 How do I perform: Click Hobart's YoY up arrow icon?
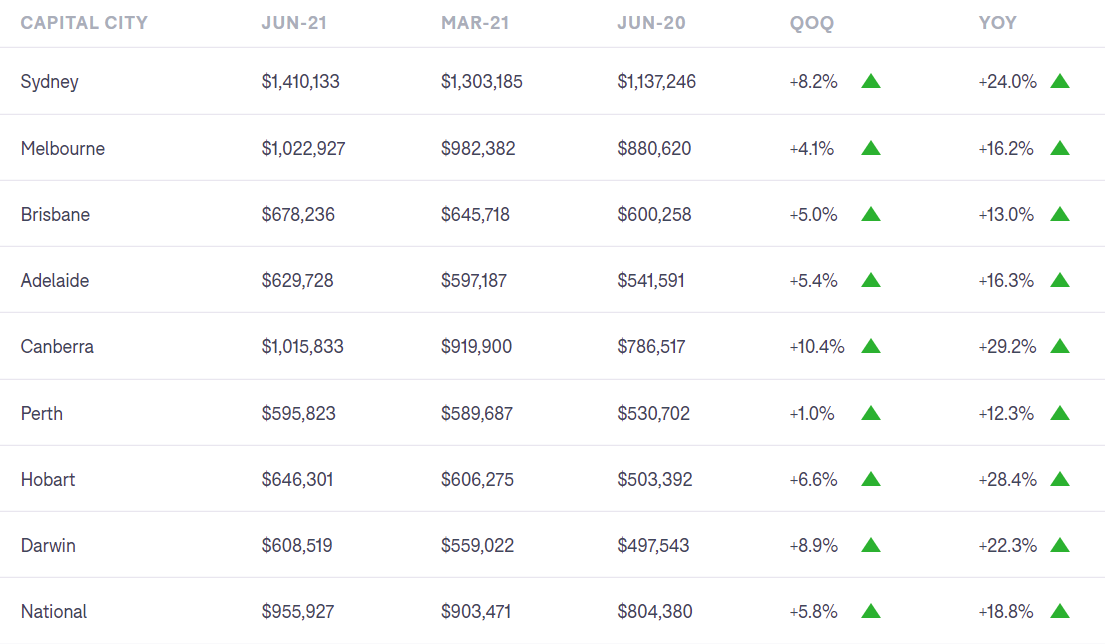1060,479
